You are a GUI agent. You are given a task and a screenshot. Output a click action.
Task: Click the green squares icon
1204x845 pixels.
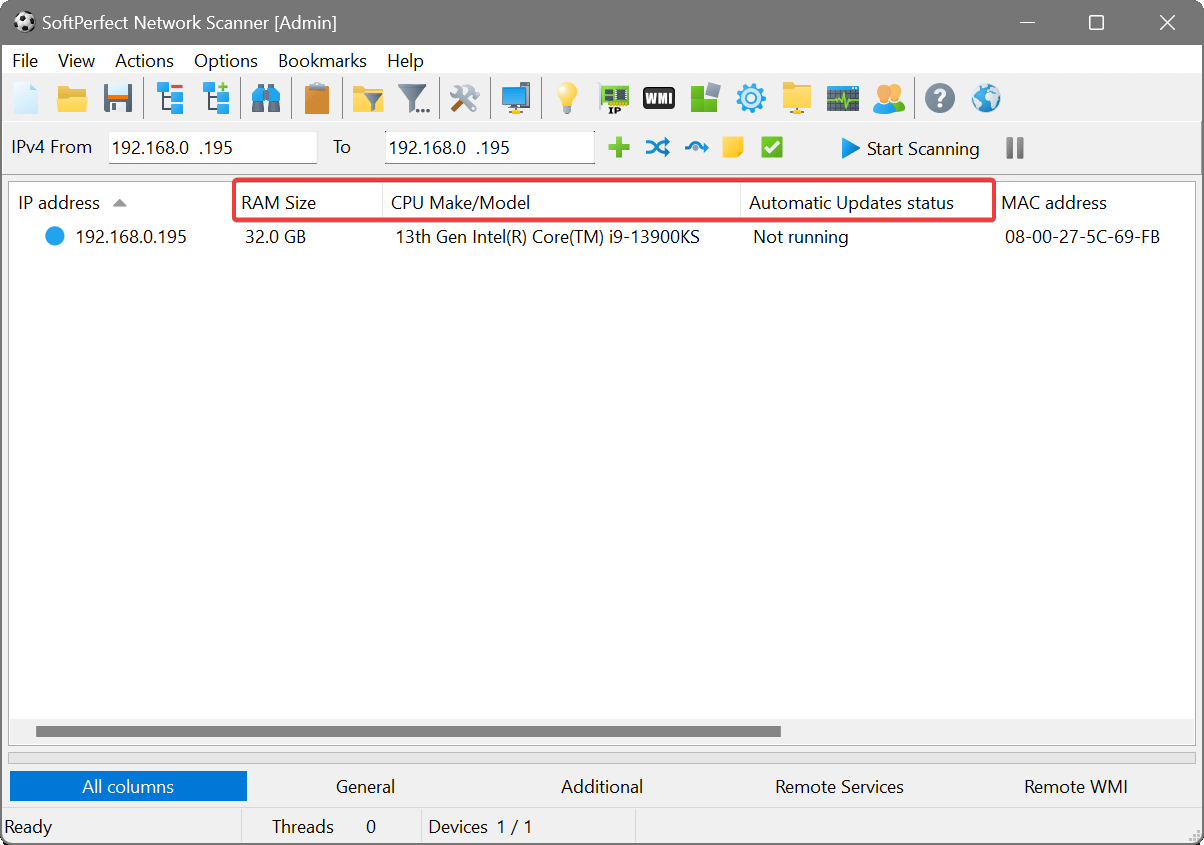coord(705,98)
